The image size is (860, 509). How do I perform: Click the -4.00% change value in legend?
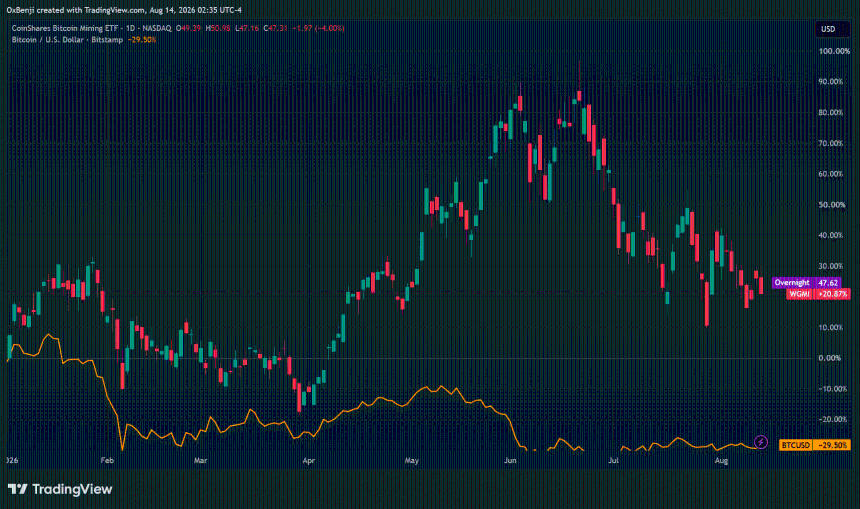pos(329,28)
